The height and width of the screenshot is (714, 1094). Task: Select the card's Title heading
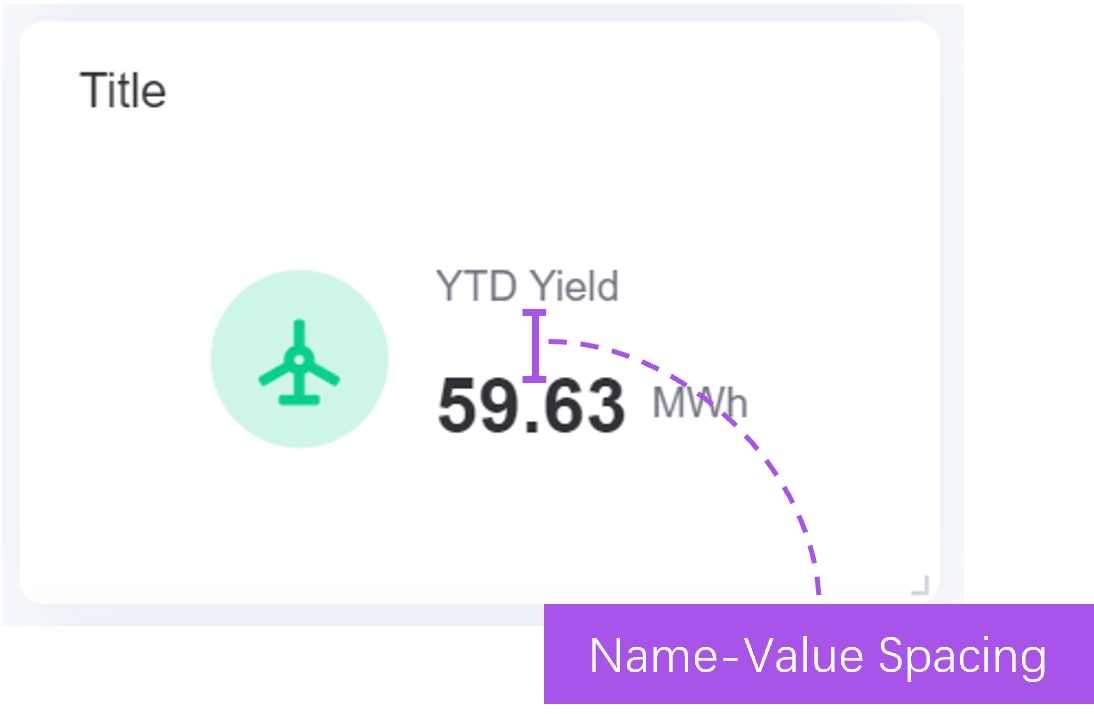(123, 91)
